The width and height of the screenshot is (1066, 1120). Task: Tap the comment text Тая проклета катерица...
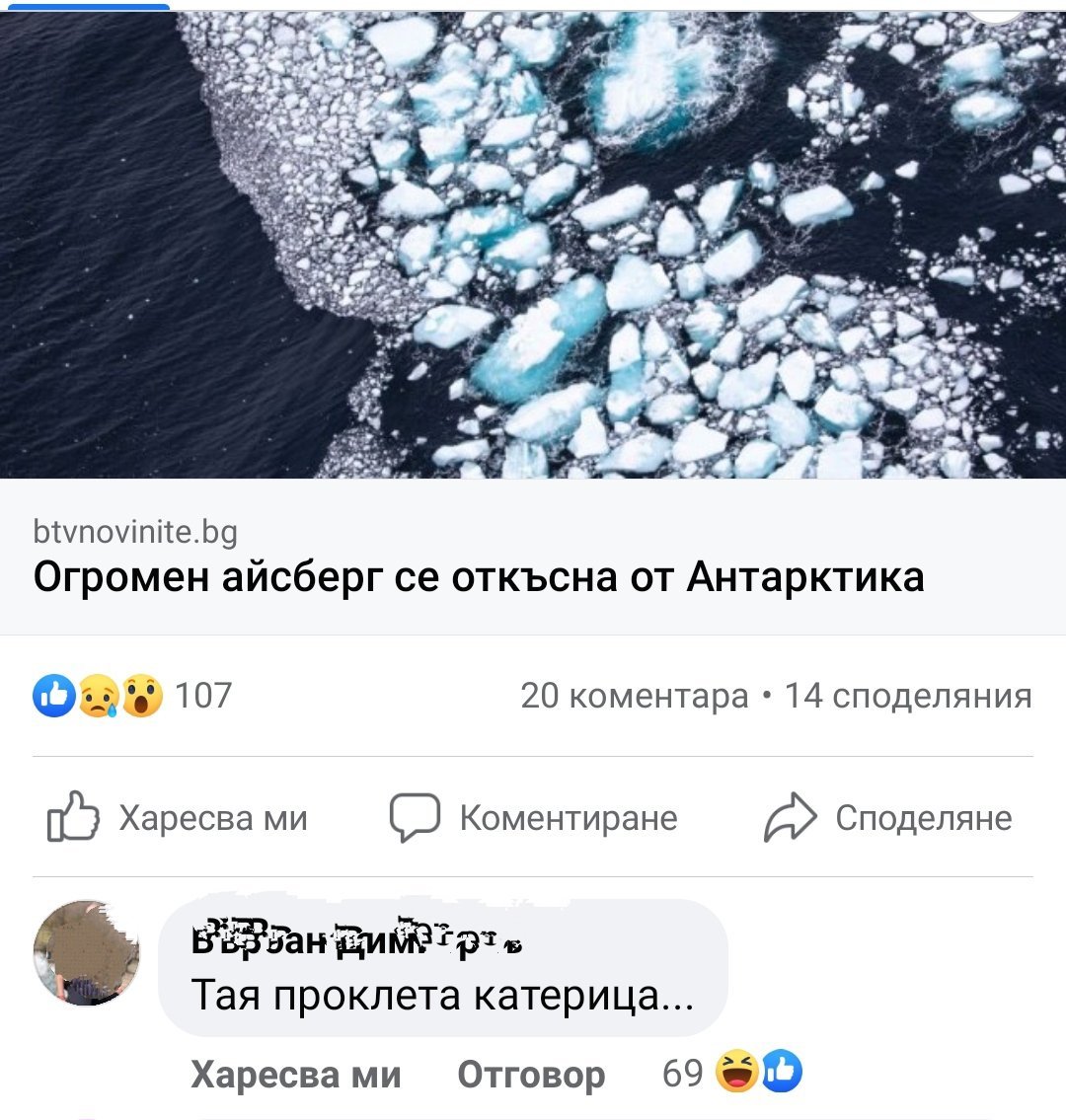coord(442,996)
